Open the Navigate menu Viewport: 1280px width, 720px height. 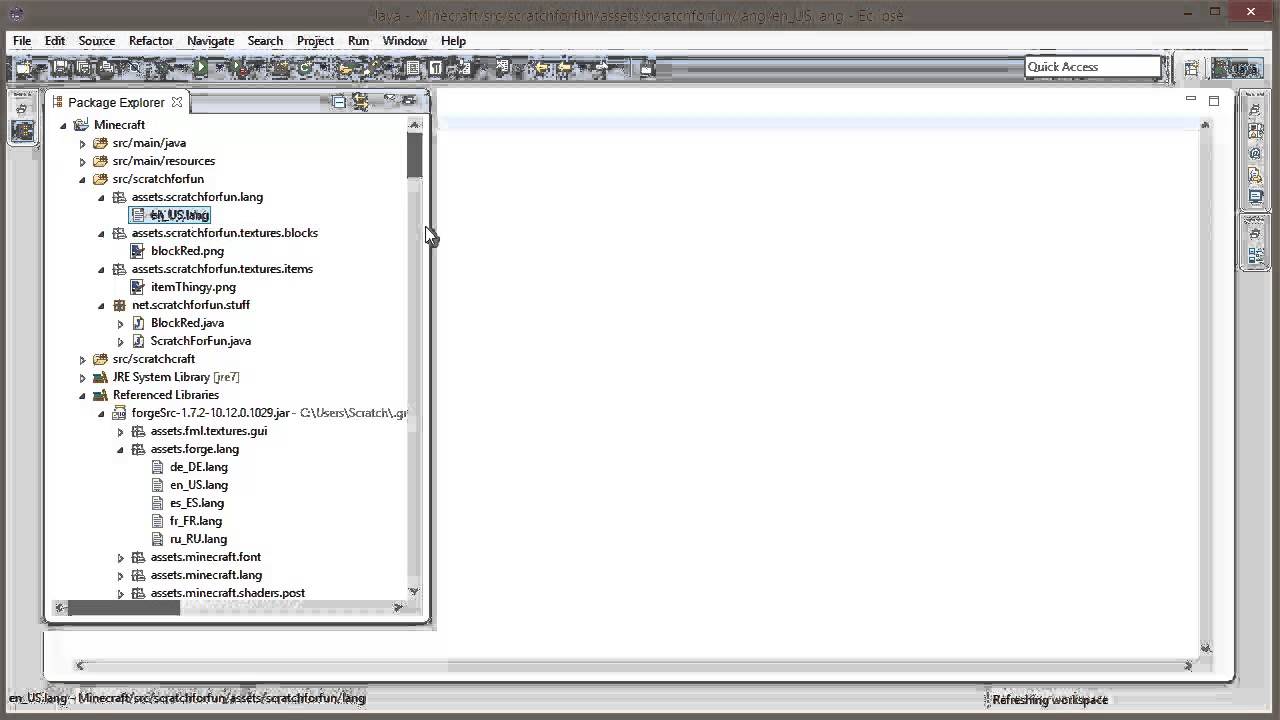coord(210,41)
